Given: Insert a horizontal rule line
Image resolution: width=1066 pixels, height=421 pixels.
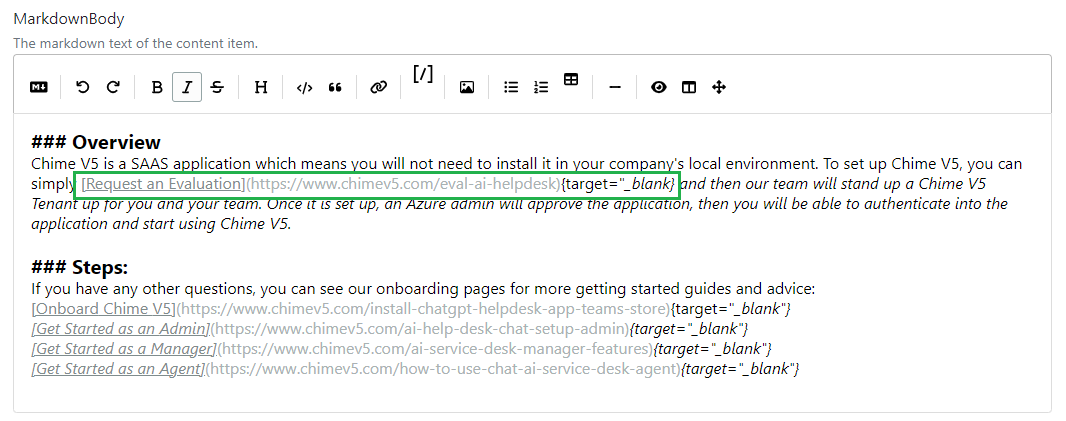Looking at the screenshot, I should pyautogui.click(x=615, y=87).
